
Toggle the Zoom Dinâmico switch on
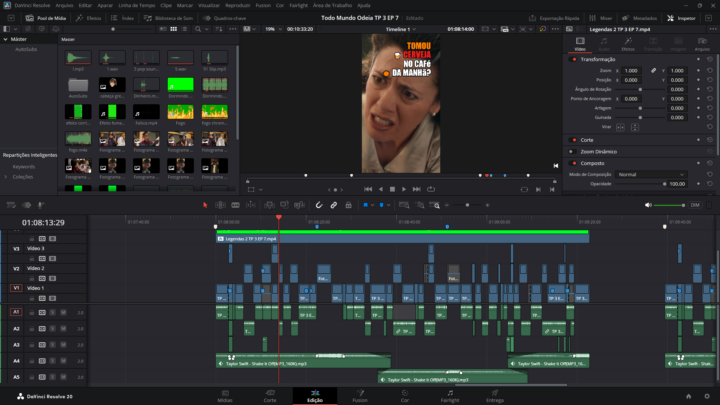click(574, 151)
